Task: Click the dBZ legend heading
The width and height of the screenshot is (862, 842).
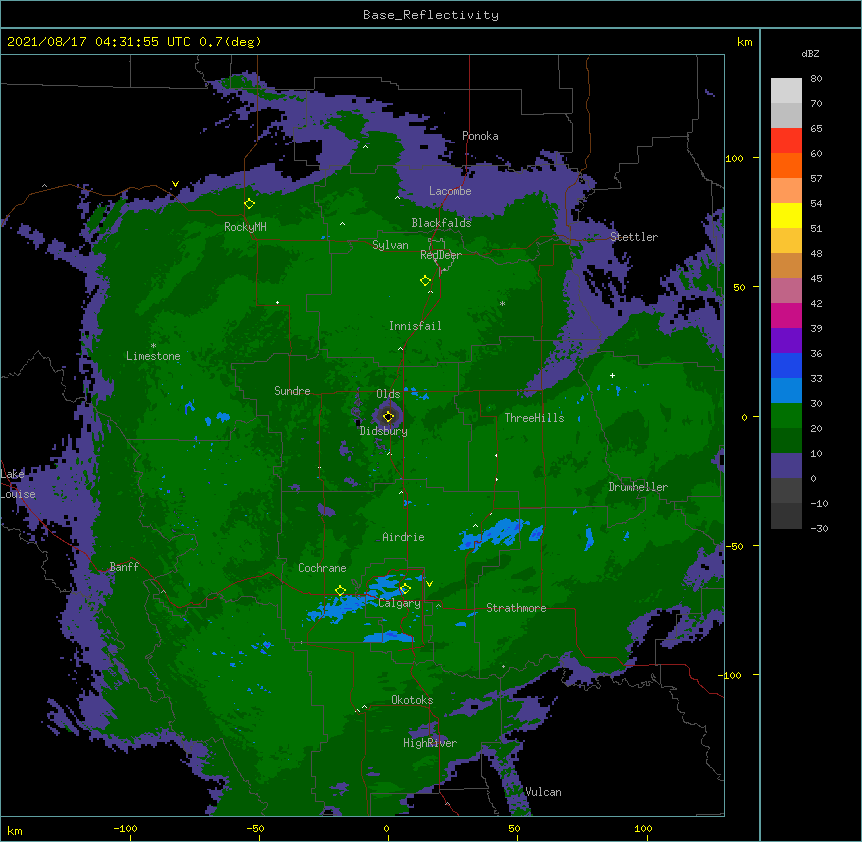Action: click(810, 54)
